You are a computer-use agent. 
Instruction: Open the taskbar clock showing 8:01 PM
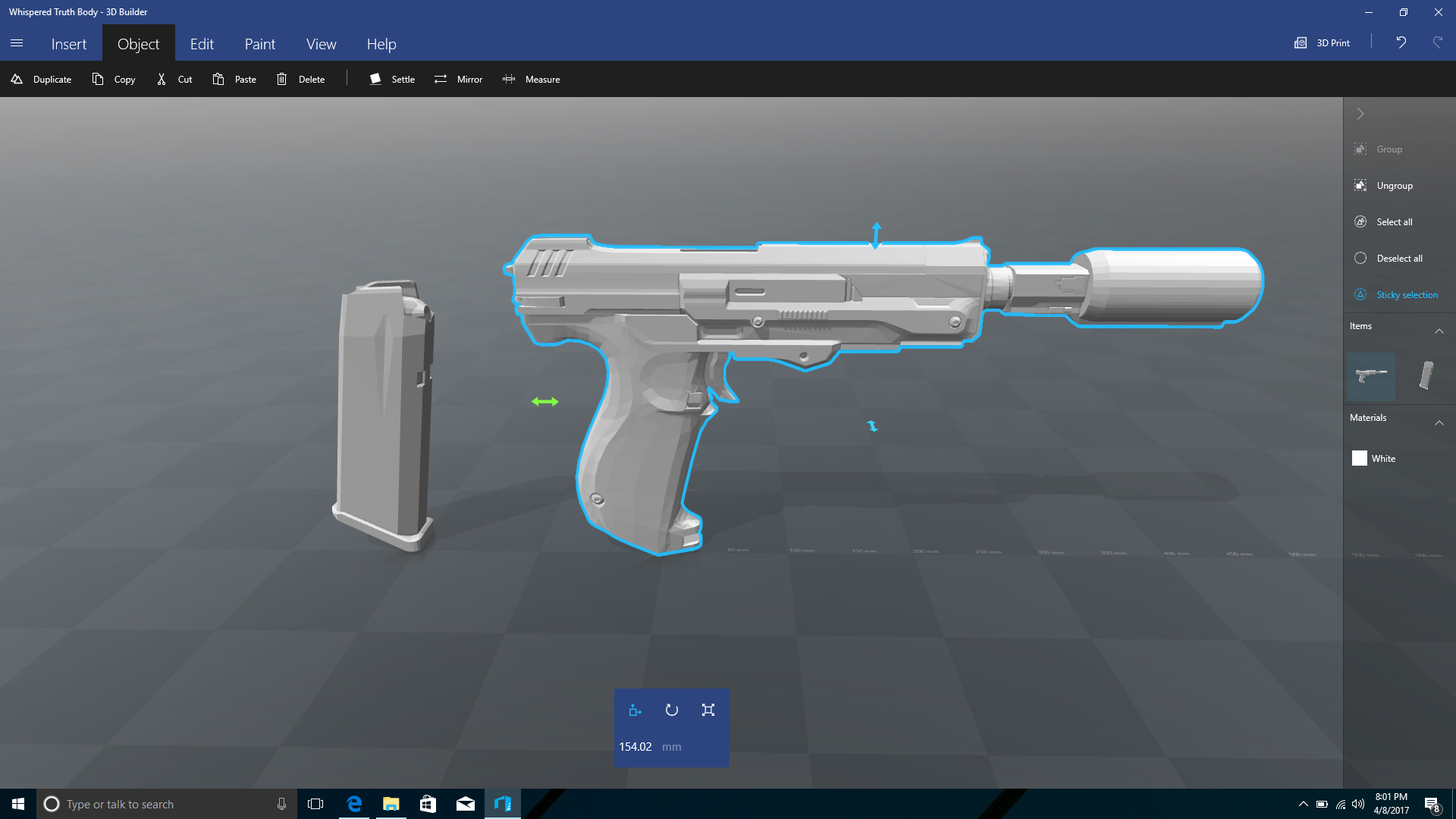coord(1392,804)
